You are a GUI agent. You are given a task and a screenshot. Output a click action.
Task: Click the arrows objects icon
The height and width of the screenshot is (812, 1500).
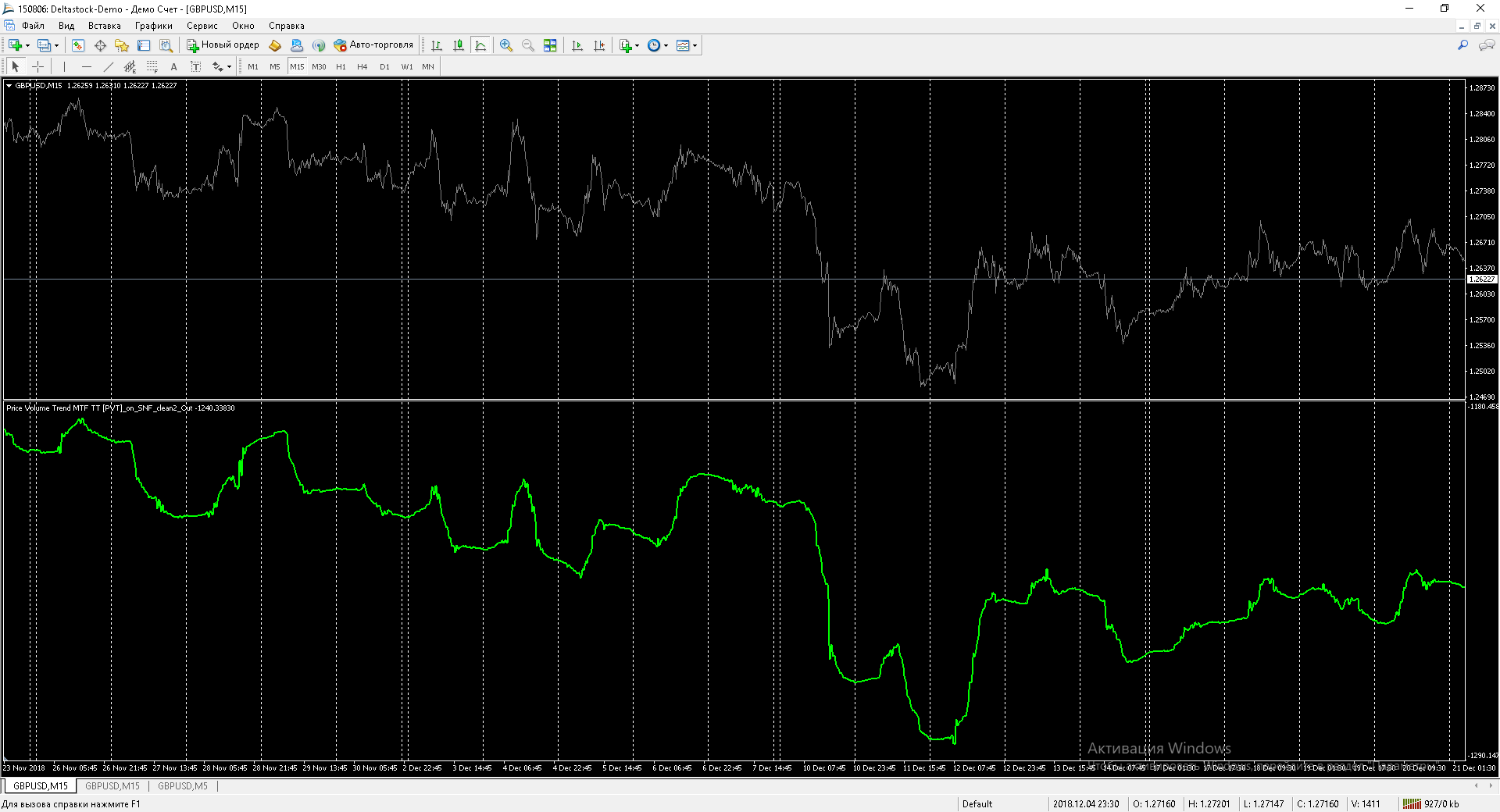click(217, 66)
